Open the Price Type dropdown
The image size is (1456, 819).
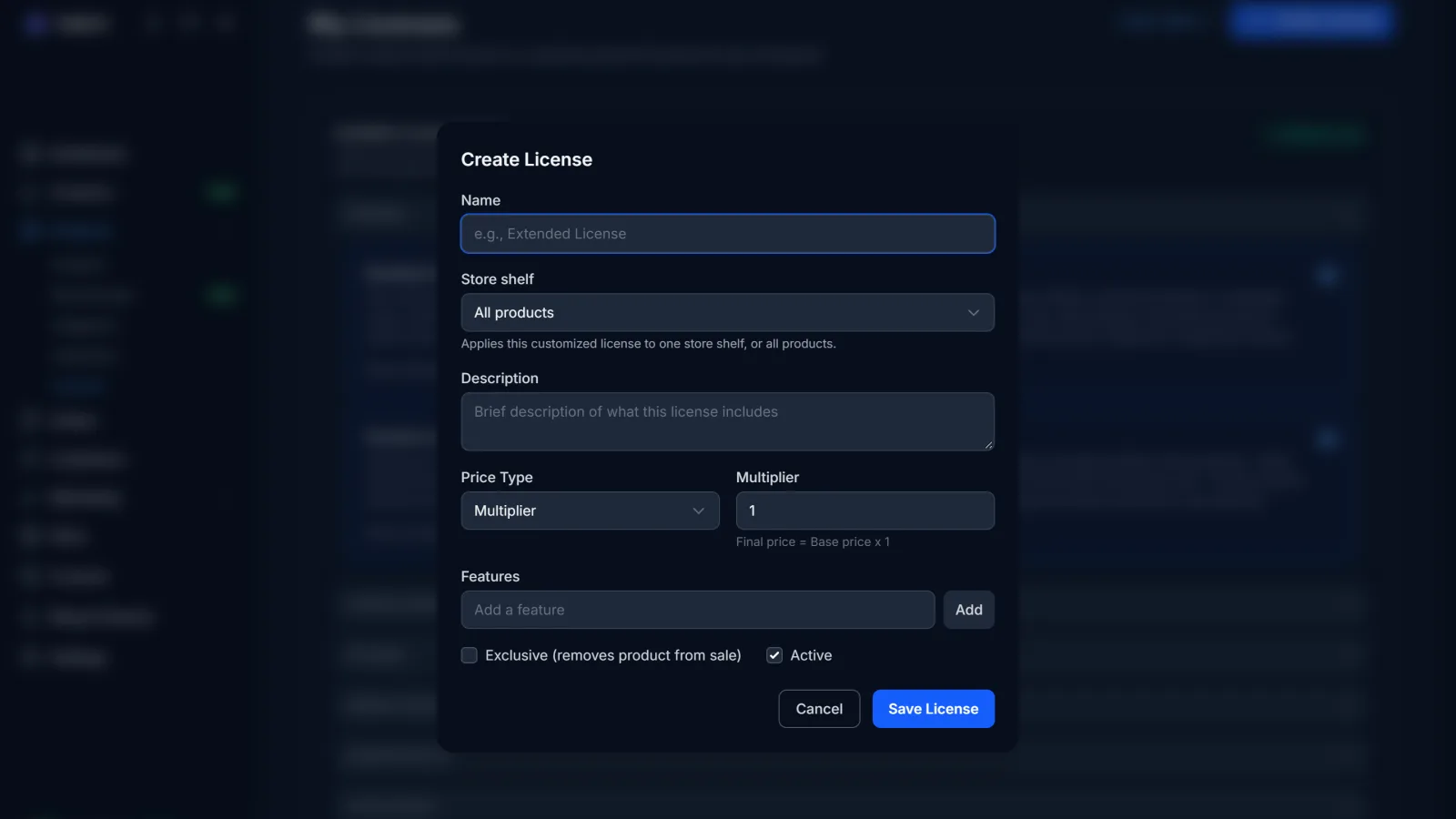click(x=590, y=511)
